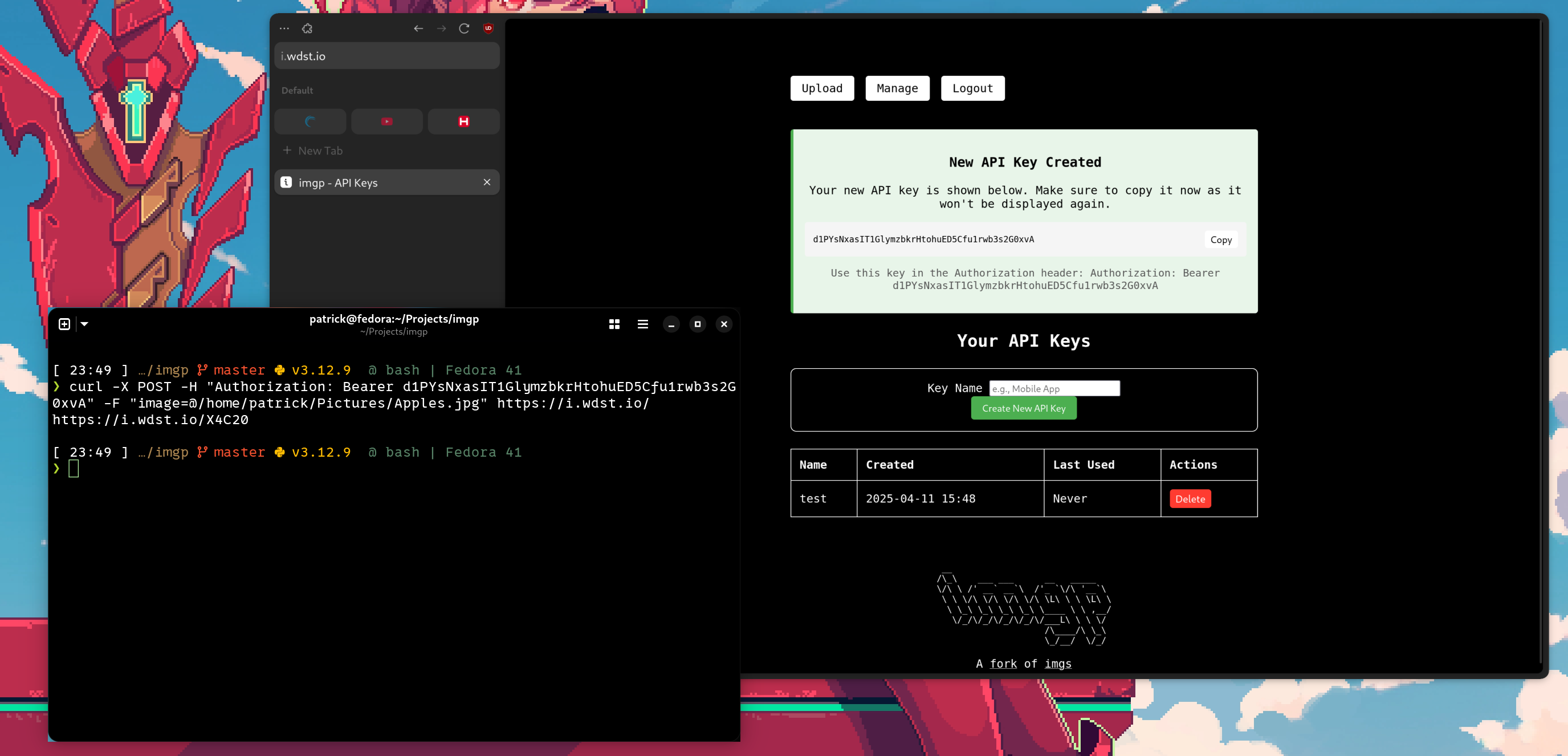Go back in browser history

[418, 29]
